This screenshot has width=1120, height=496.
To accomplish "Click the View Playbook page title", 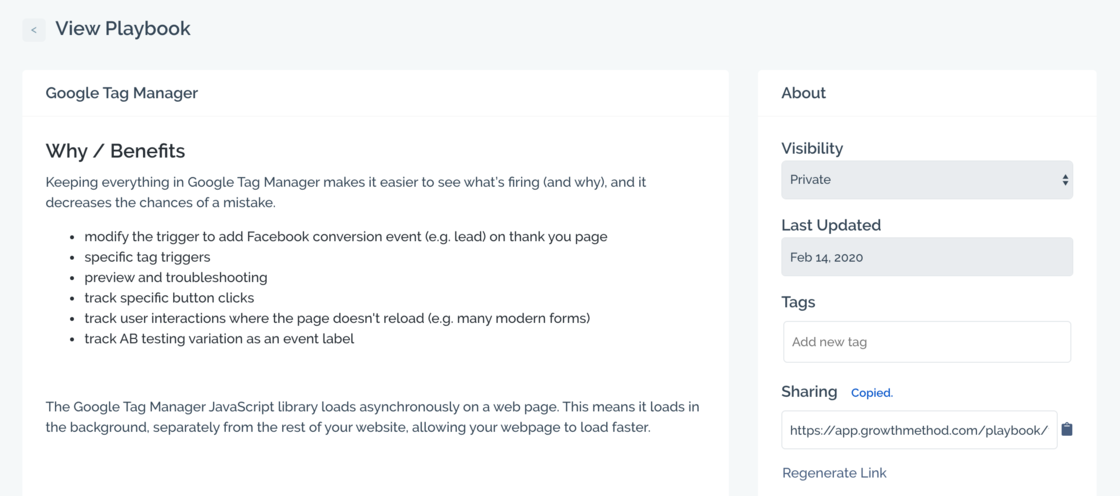I will tap(123, 29).
